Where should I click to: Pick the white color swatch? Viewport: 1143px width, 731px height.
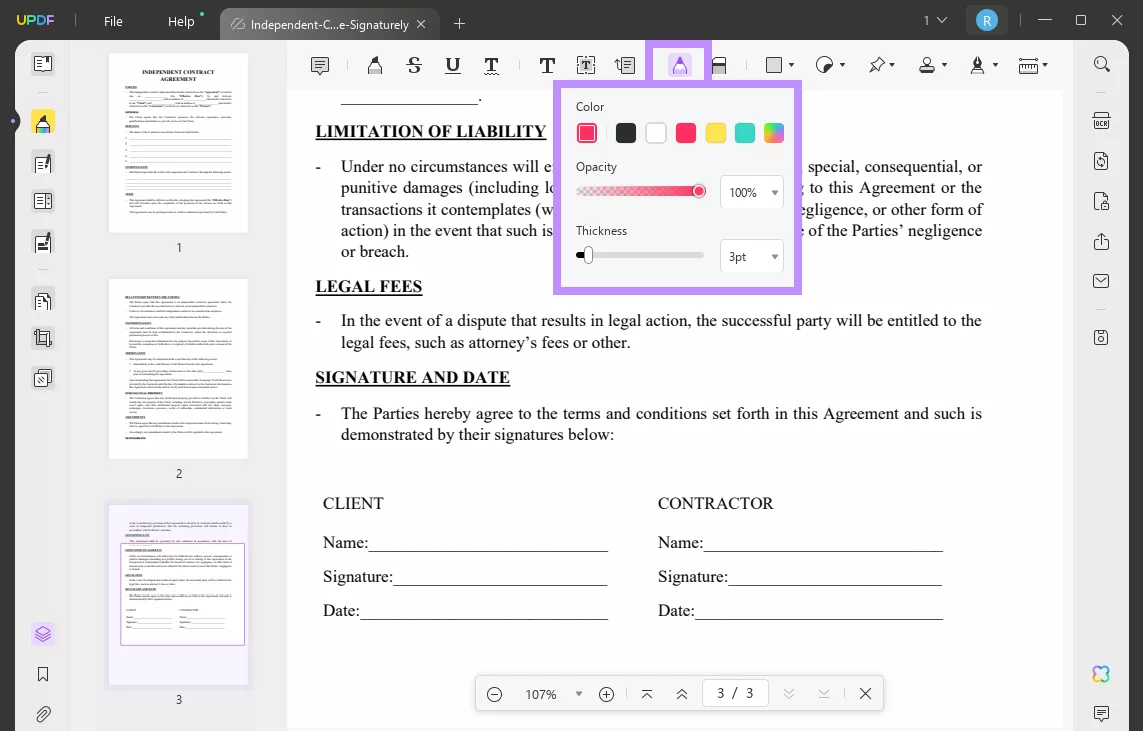click(655, 133)
